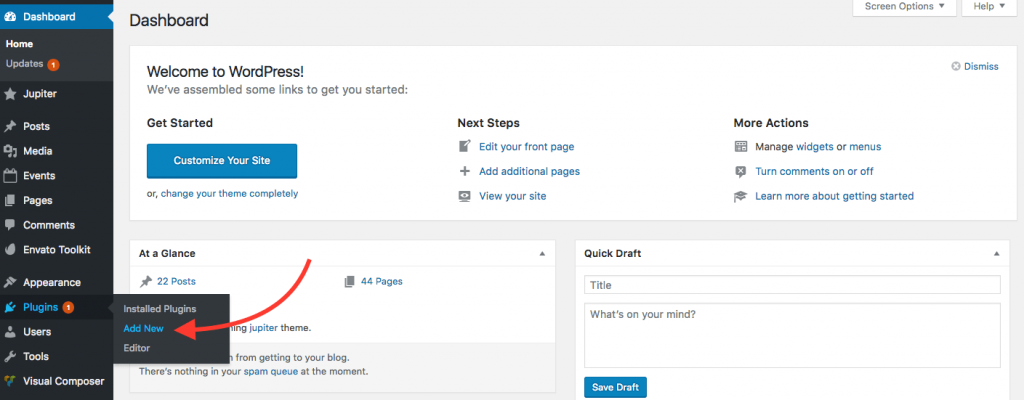Click the menus link

(865, 146)
